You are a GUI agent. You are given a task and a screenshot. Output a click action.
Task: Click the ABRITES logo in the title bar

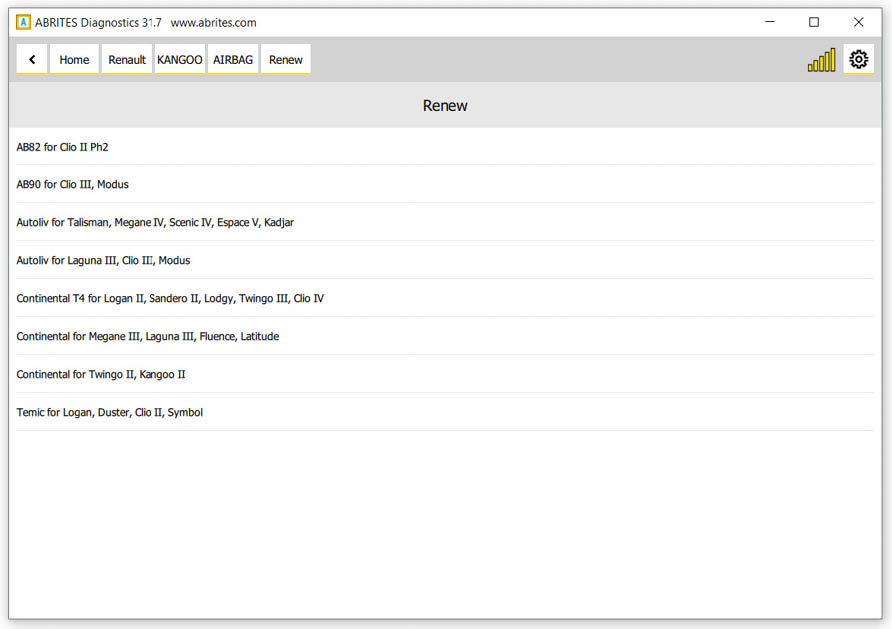pyautogui.click(x=23, y=22)
